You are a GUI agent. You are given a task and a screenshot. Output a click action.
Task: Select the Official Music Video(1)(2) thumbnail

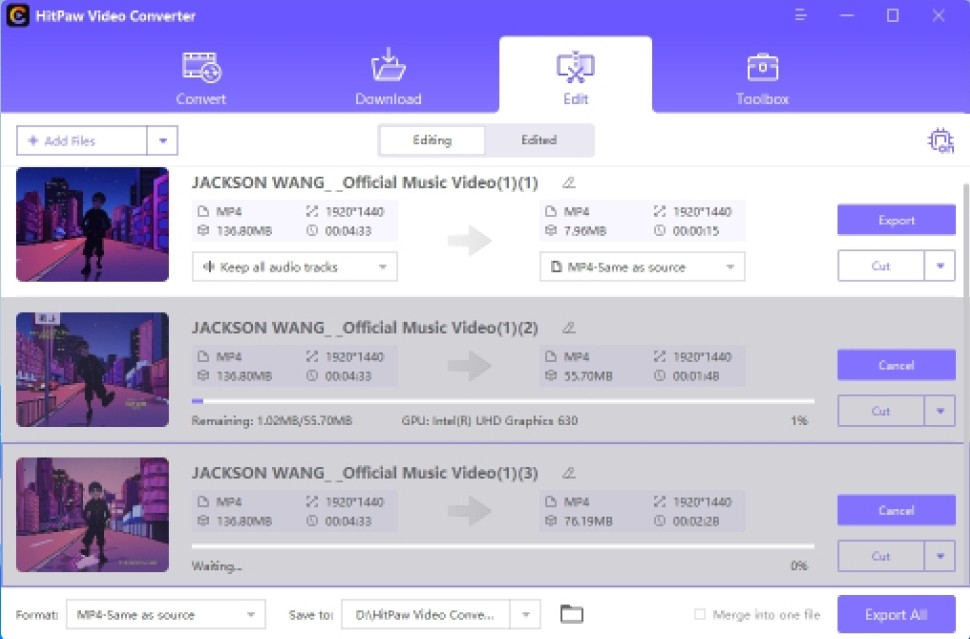point(92,370)
